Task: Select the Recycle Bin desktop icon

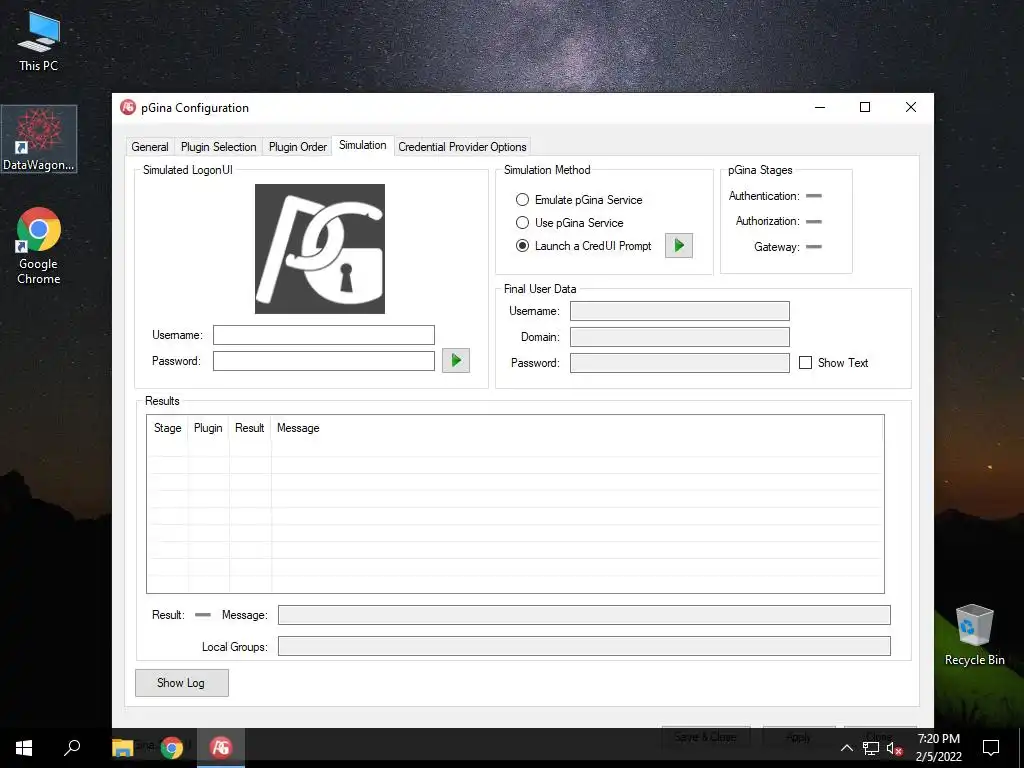Action: 974,635
